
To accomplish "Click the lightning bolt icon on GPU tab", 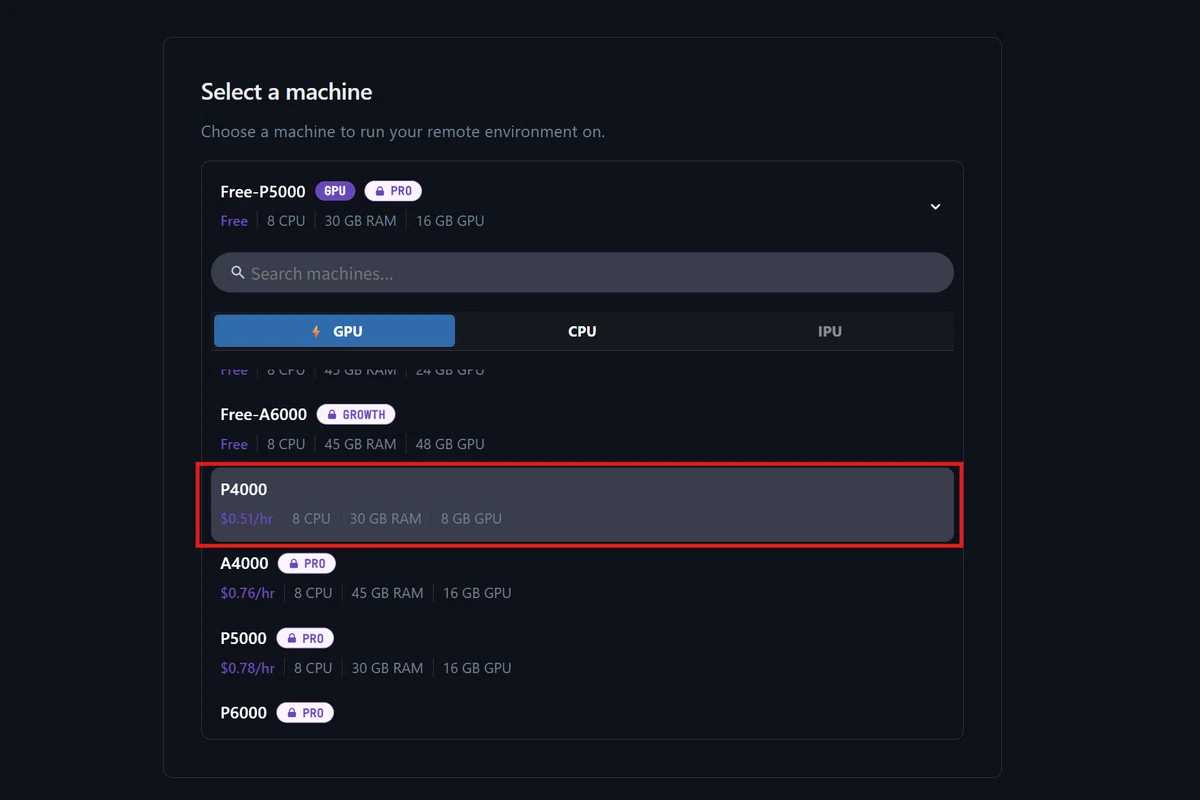I will (x=317, y=331).
